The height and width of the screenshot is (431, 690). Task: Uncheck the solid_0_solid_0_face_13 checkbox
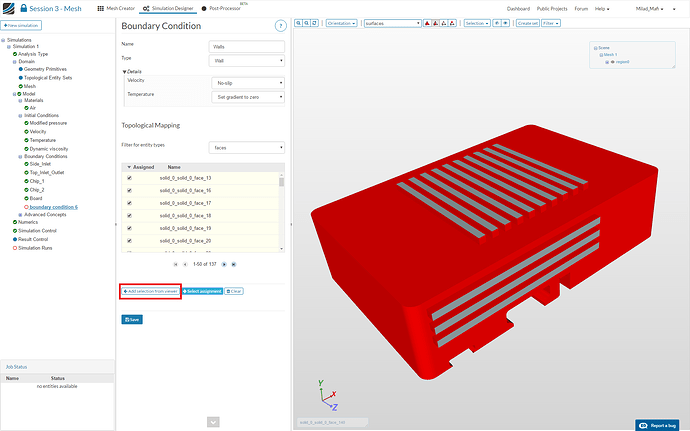[x=129, y=178]
